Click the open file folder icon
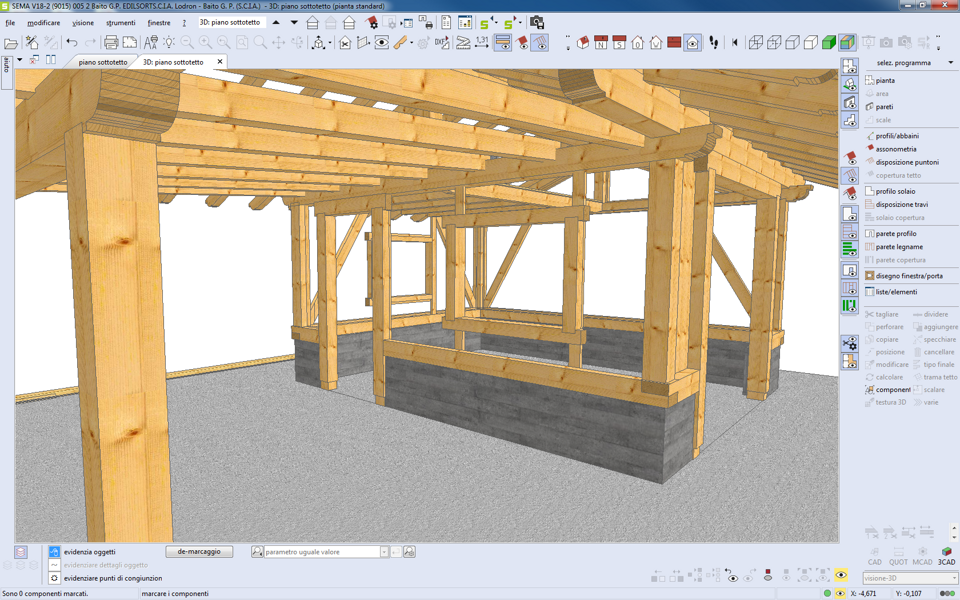Screen dimensions: 960x600 (x=11, y=43)
